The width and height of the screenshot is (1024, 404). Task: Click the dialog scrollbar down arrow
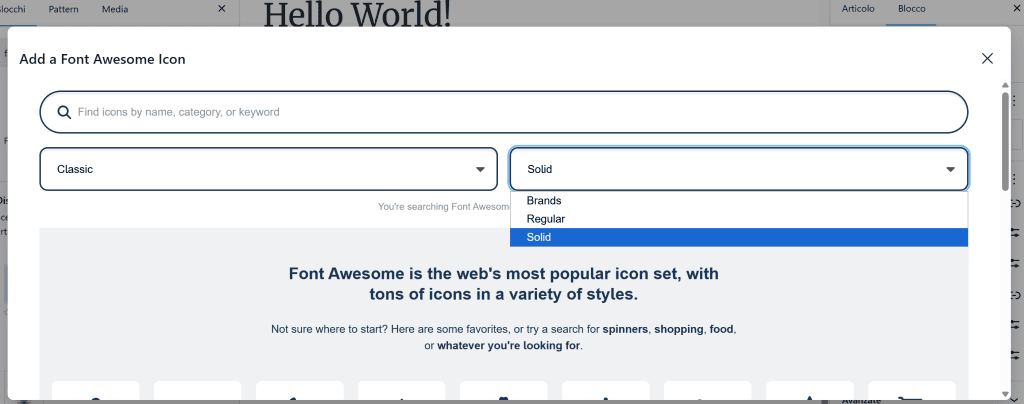point(1005,394)
